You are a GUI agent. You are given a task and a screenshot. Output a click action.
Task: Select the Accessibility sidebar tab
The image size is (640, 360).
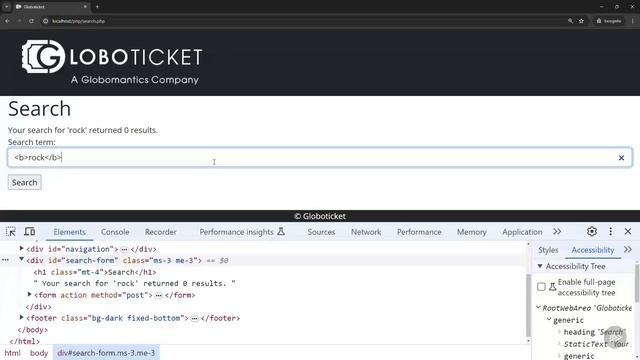(593, 250)
